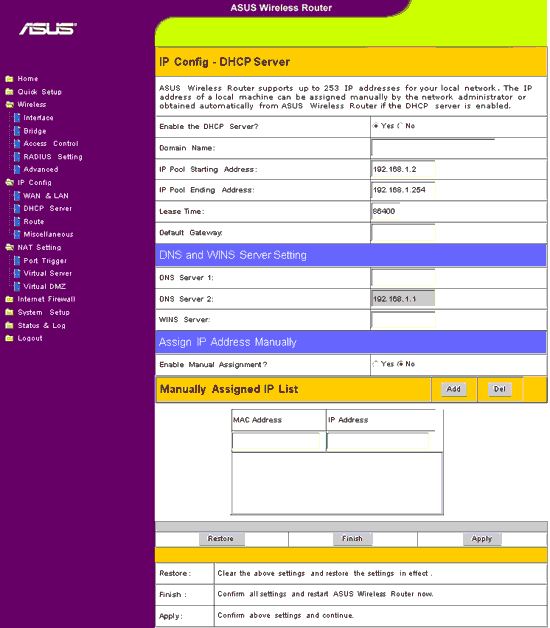Go to Access Control page
Viewport: 550px width, 628px height.
coord(51,143)
